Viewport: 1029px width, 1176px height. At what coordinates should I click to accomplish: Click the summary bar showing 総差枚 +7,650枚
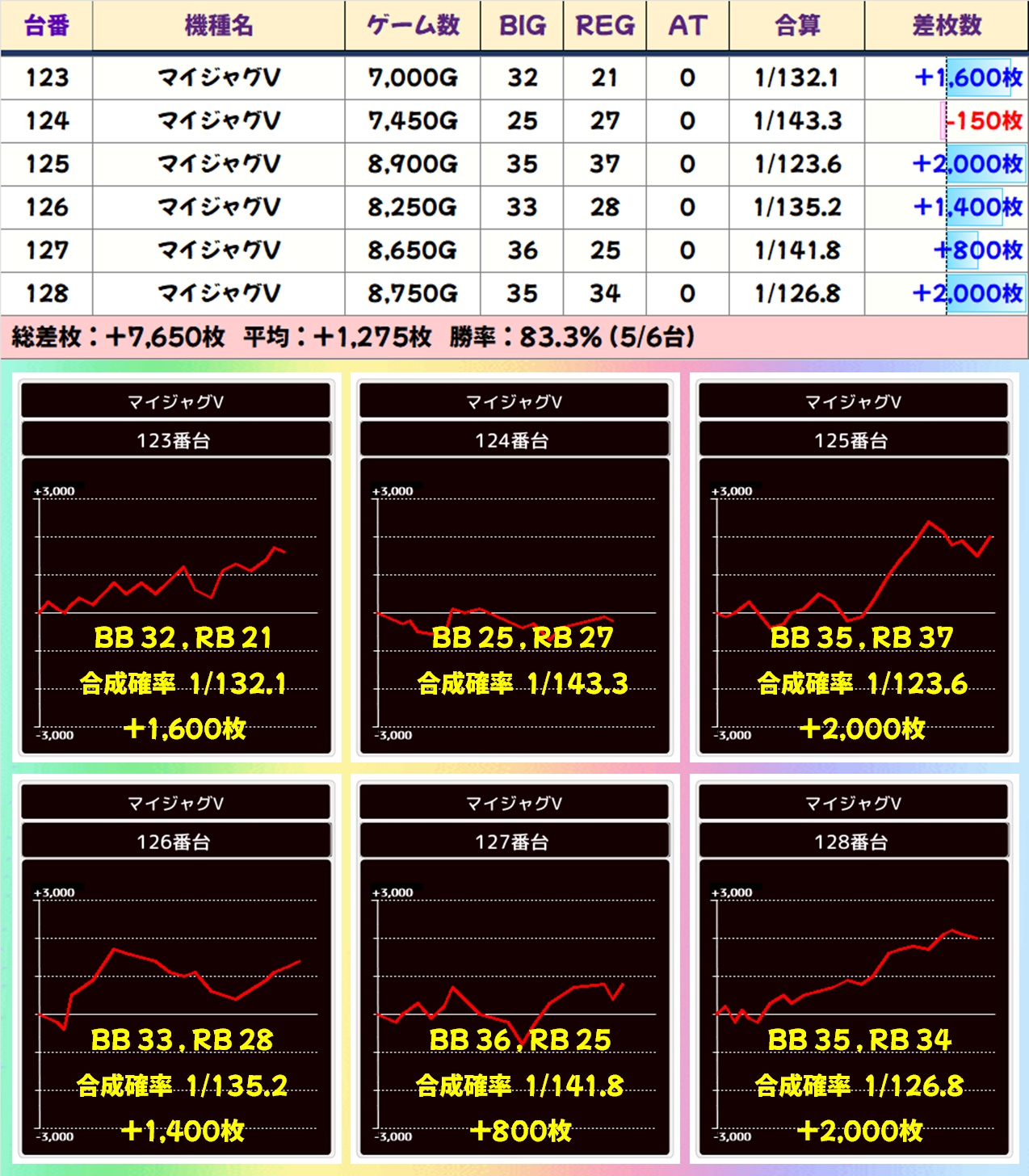pyautogui.click(x=353, y=337)
